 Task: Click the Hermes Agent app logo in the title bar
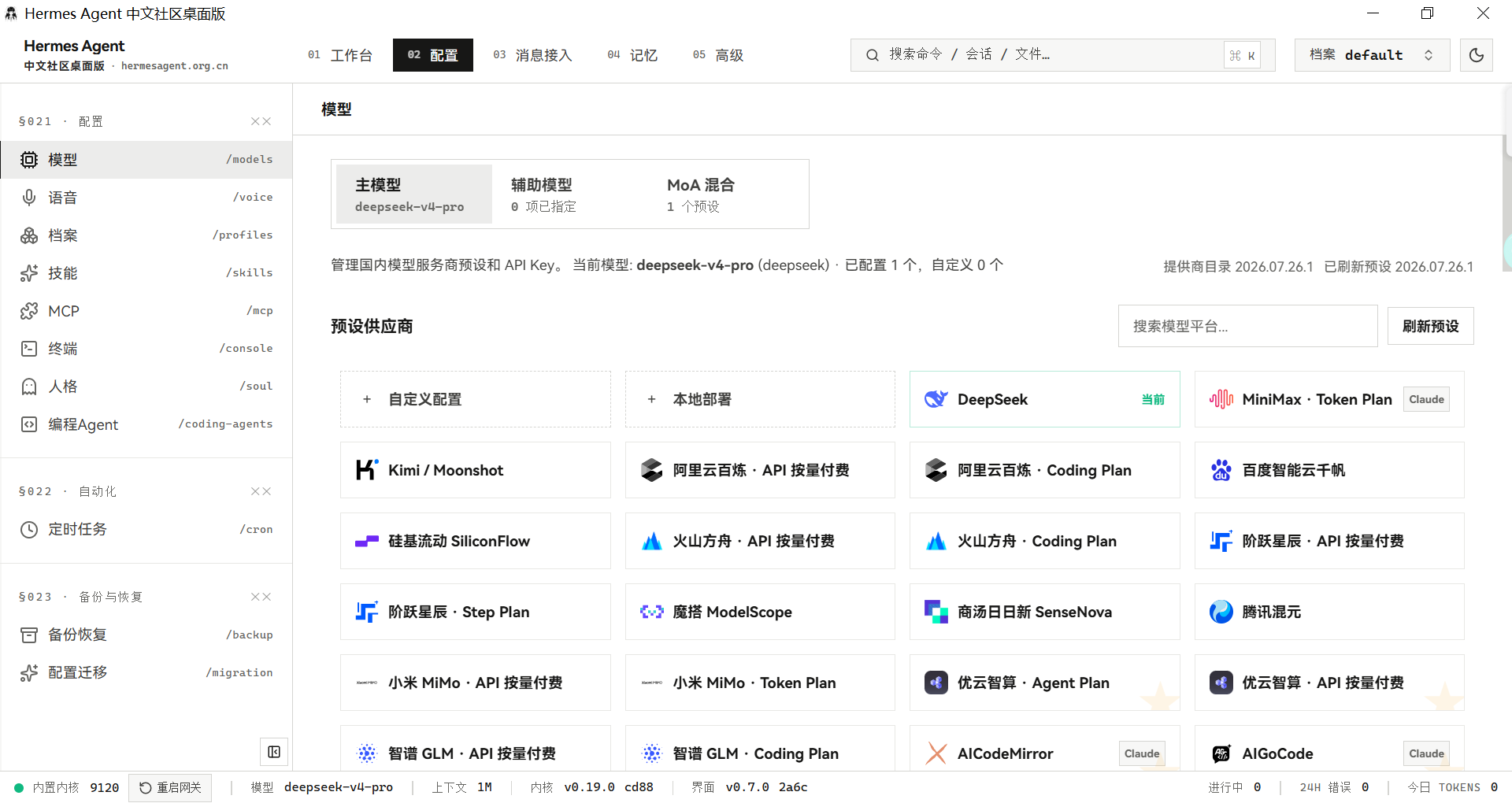(x=11, y=13)
